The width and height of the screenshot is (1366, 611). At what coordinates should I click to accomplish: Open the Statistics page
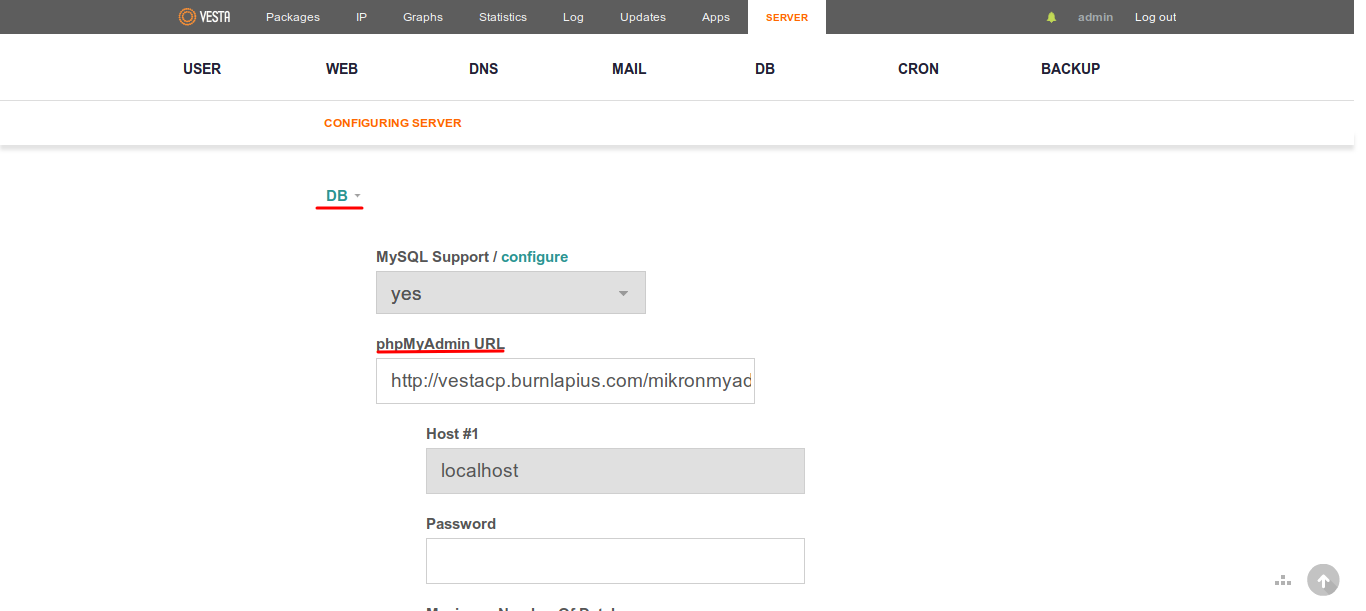(503, 17)
